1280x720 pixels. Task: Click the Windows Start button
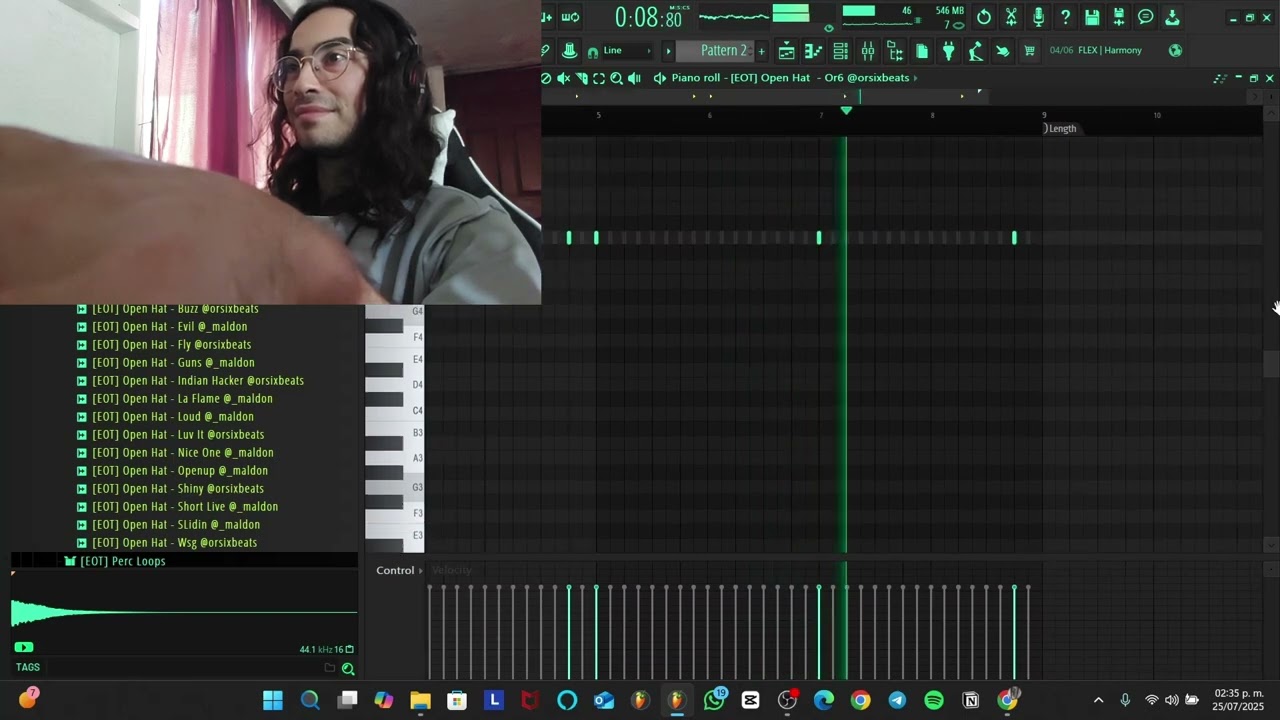pyautogui.click(x=273, y=700)
